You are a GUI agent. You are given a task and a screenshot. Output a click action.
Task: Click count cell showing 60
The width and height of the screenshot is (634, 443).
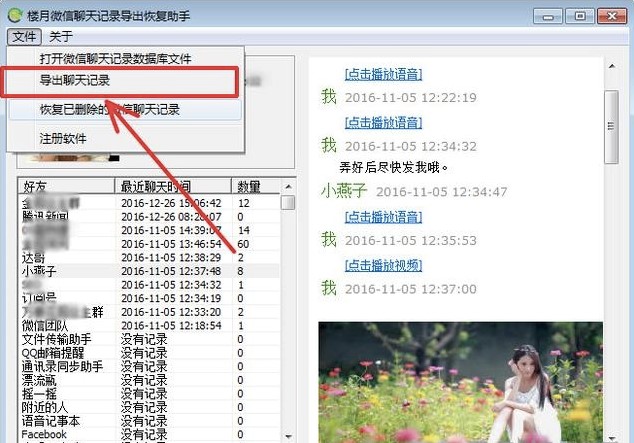click(x=243, y=244)
